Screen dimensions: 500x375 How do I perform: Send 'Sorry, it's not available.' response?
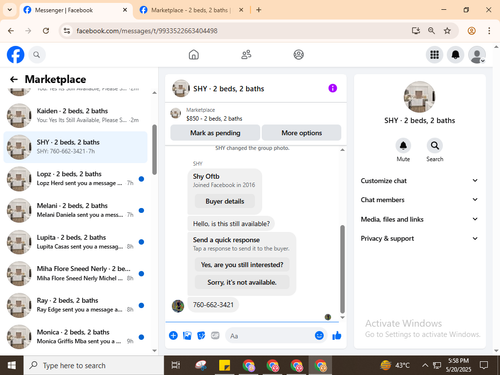click(x=242, y=282)
